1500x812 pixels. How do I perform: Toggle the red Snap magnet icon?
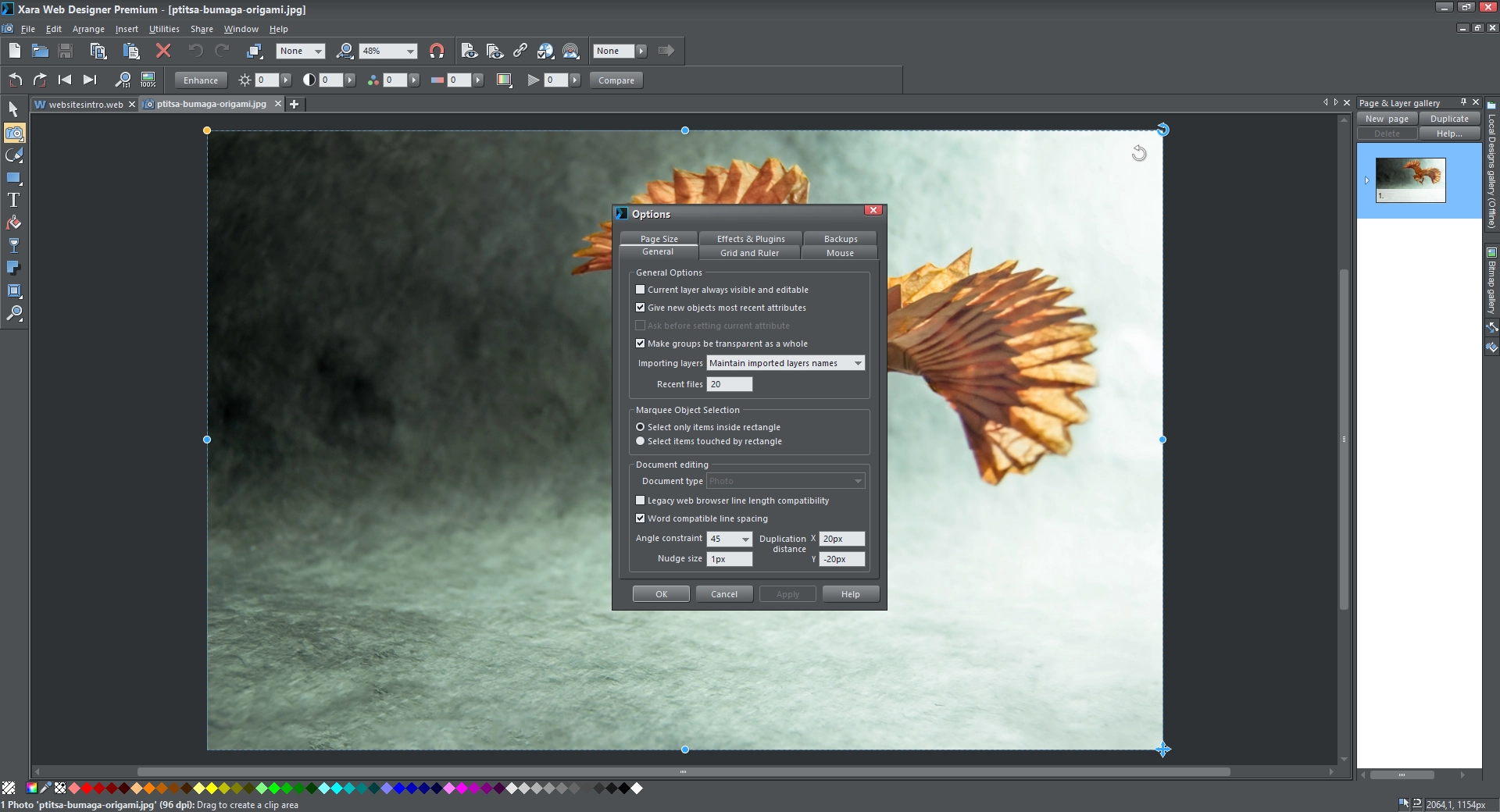(x=437, y=51)
